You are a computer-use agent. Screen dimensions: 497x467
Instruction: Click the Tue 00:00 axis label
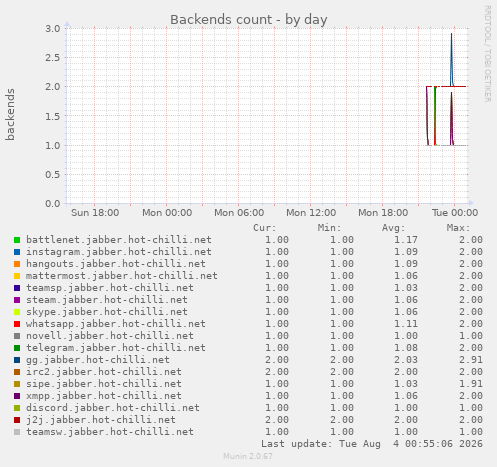455,213
